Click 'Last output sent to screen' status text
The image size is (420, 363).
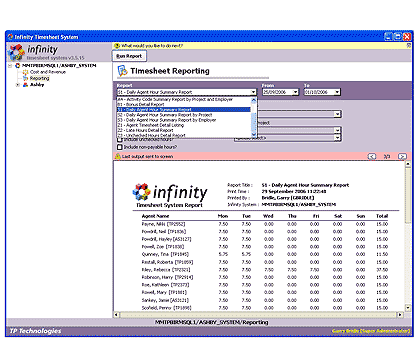click(147, 156)
